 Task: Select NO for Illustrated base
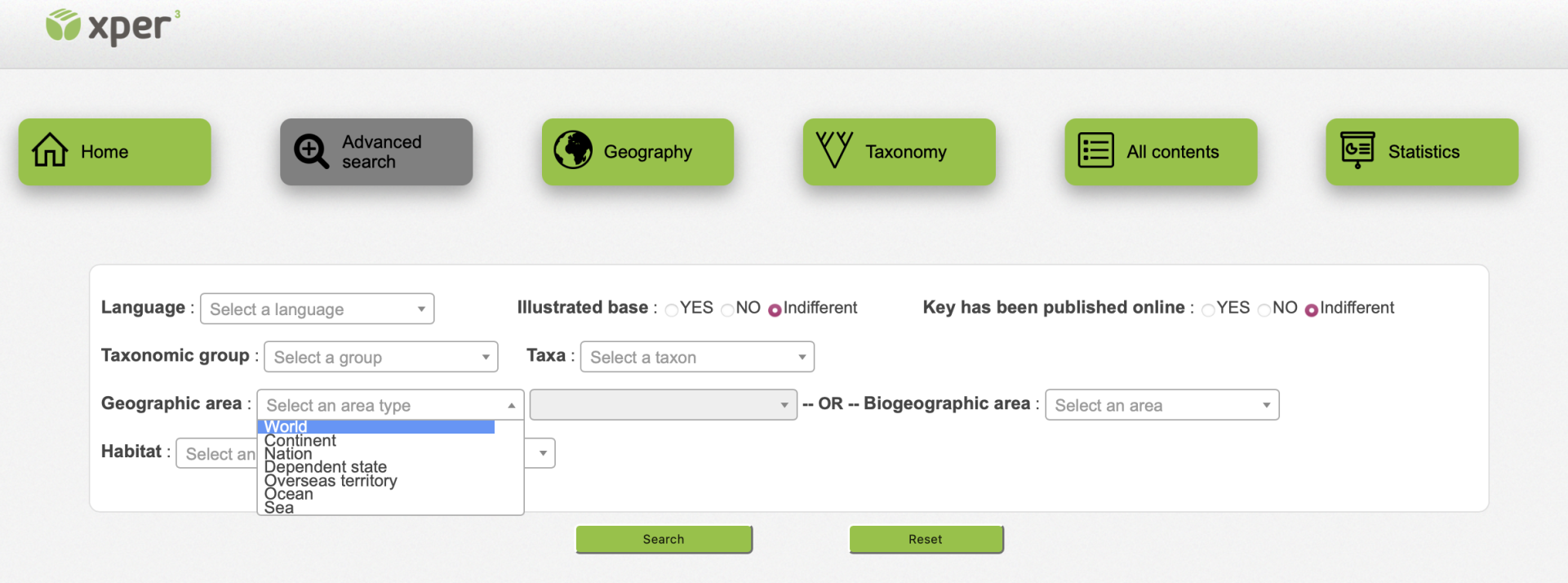click(727, 309)
